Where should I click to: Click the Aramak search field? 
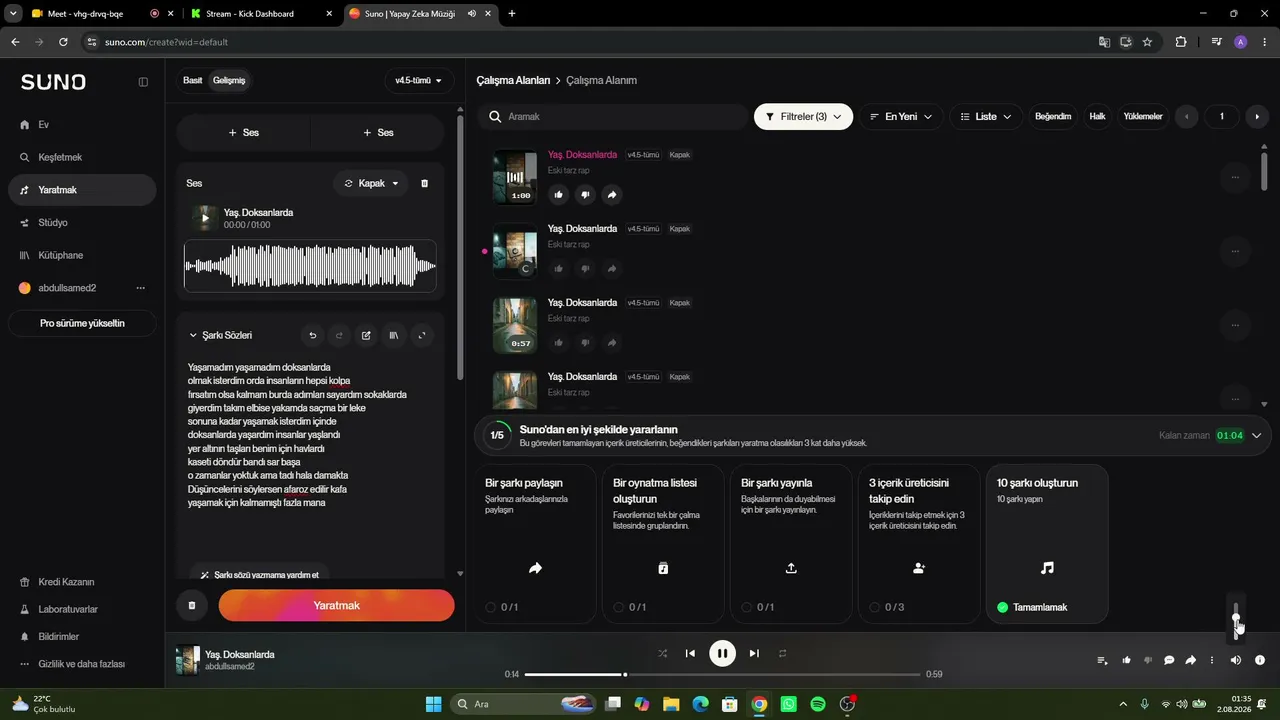(x=612, y=117)
